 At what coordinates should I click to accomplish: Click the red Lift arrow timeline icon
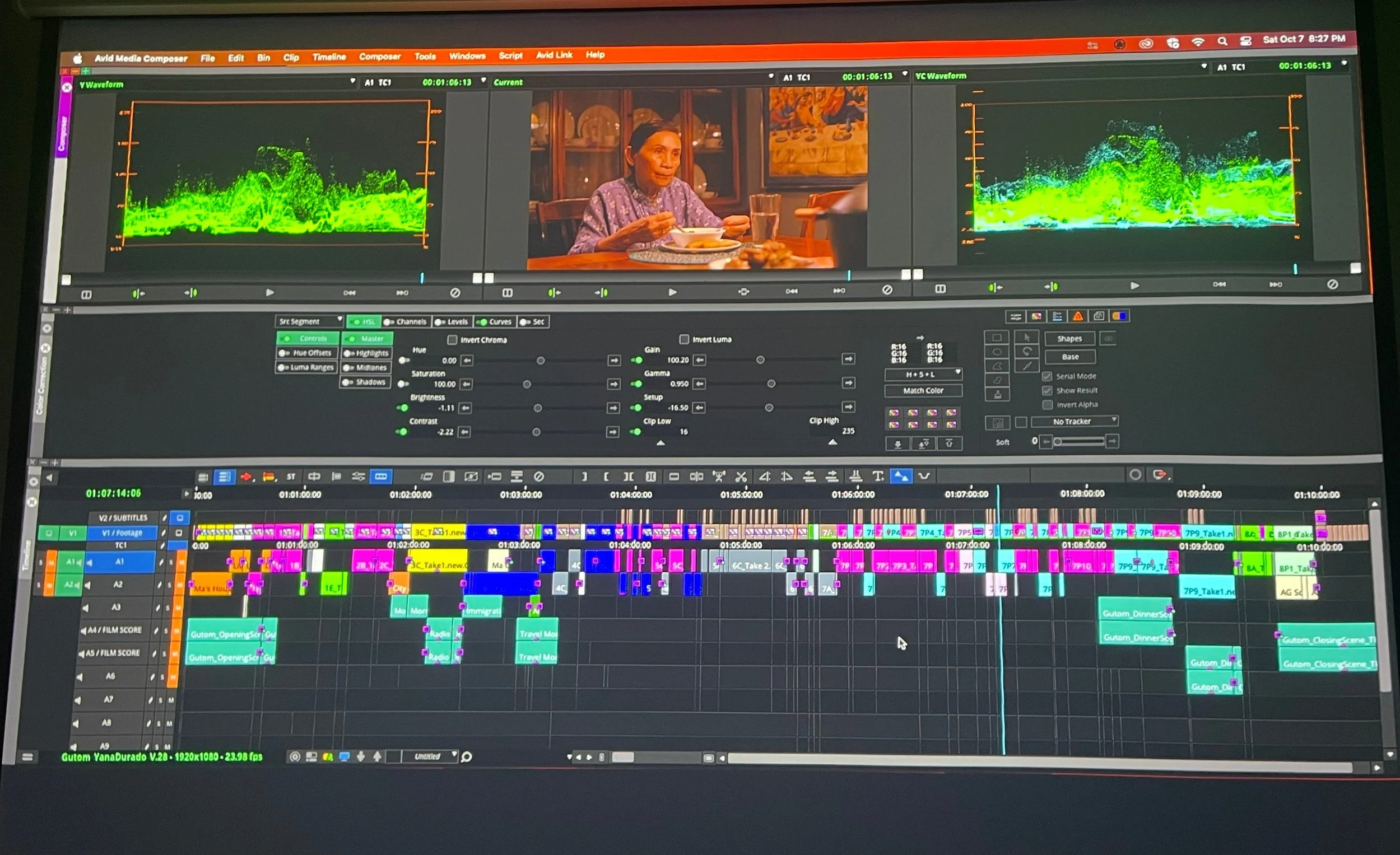click(x=246, y=476)
